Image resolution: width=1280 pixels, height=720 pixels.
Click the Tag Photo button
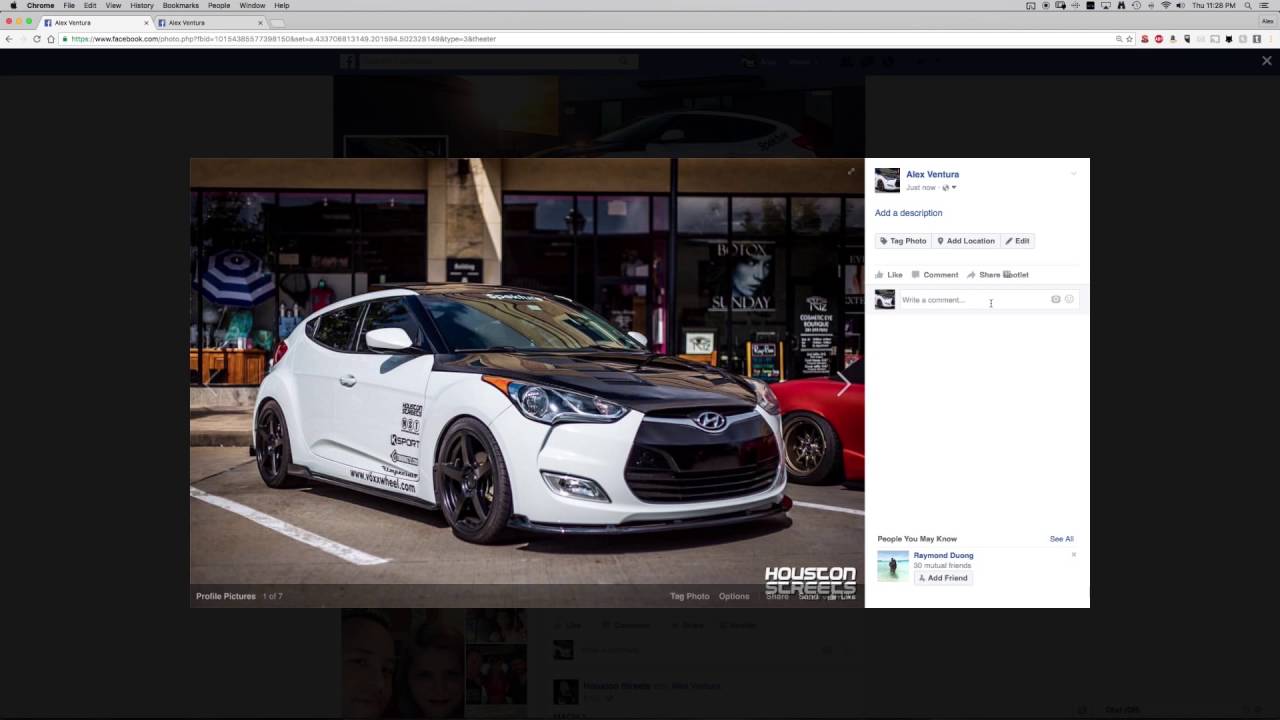pos(903,241)
